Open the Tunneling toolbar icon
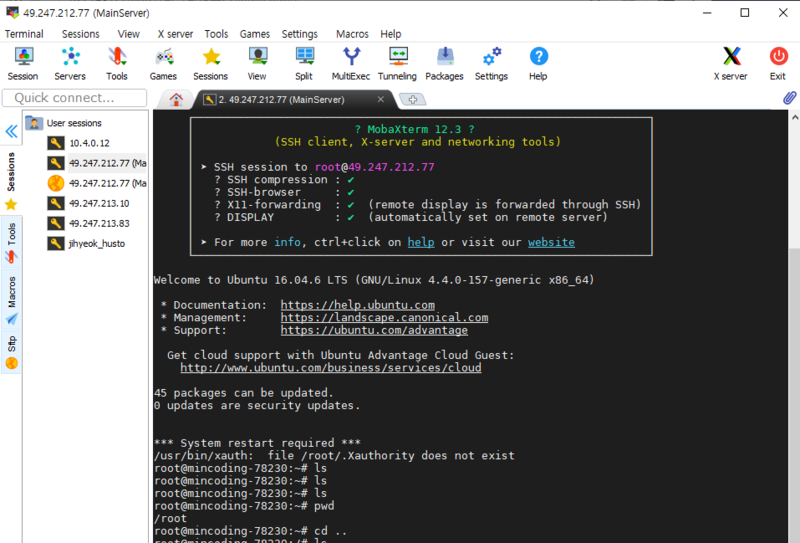 click(x=397, y=64)
